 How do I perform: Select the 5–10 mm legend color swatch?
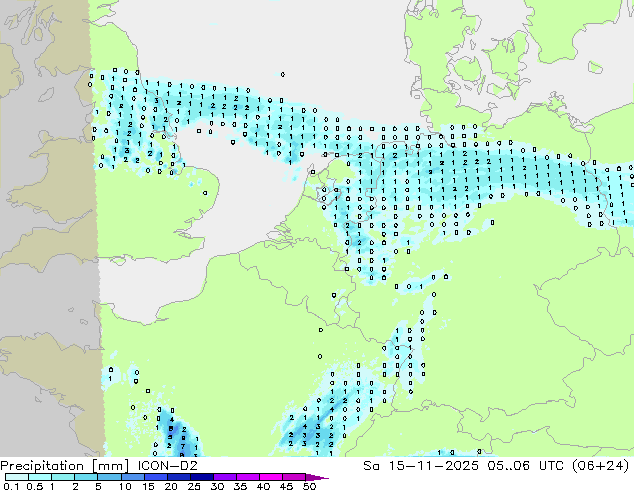109,477
